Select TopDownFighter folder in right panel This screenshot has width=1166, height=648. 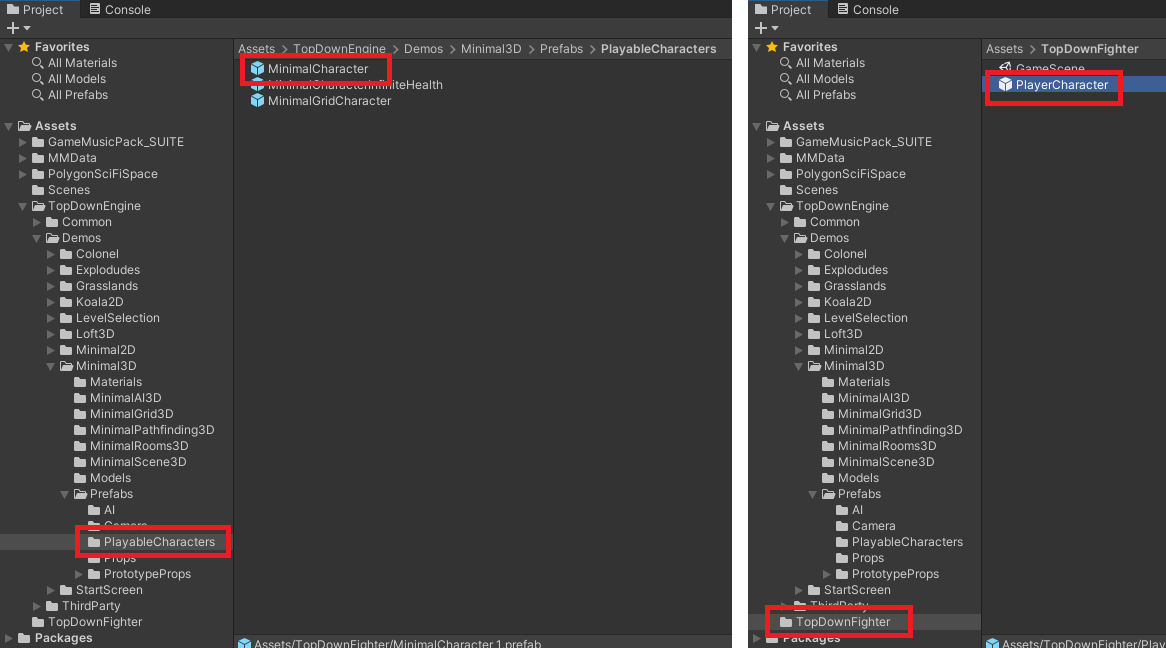[835, 622]
